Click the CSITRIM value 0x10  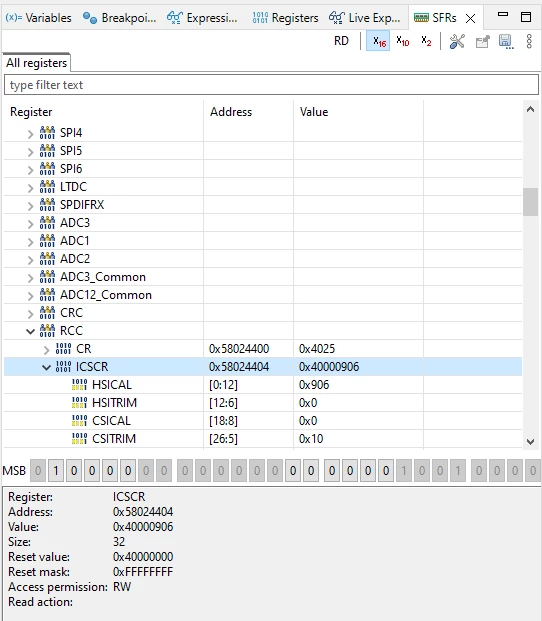click(311, 439)
